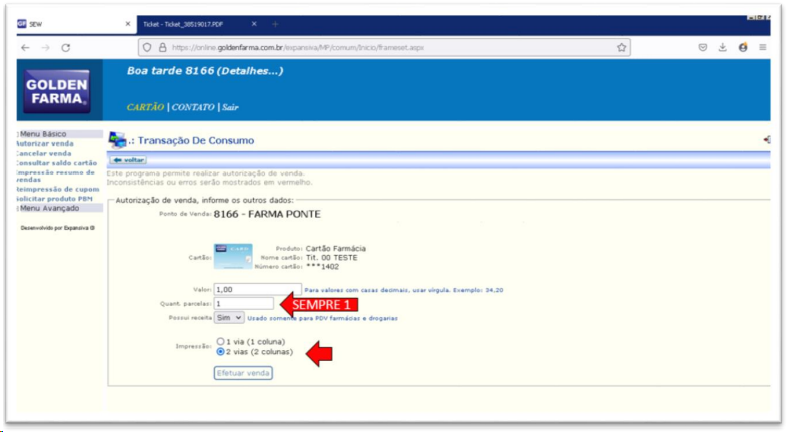Click the address bar URL

pos(298,48)
